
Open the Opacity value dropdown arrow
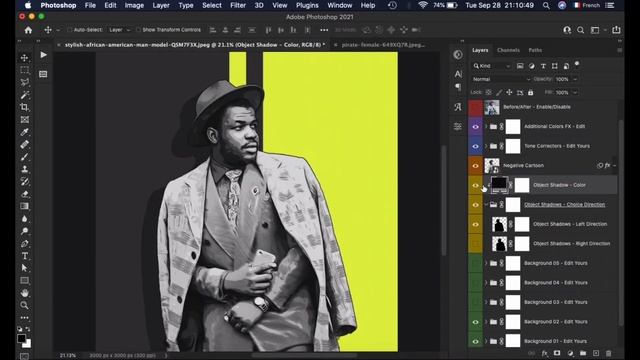pos(575,79)
